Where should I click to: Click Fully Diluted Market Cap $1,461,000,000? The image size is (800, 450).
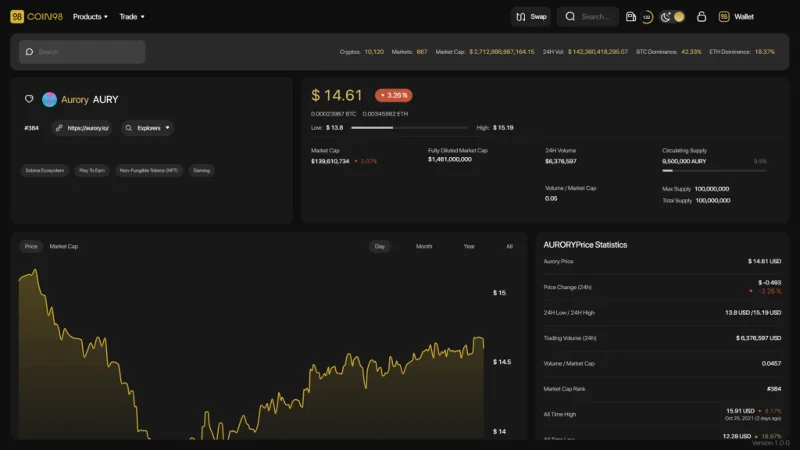[449, 160]
